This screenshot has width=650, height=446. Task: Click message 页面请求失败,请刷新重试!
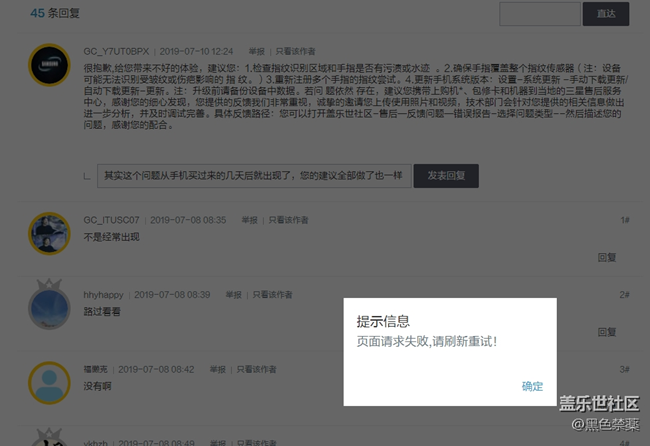point(427,342)
